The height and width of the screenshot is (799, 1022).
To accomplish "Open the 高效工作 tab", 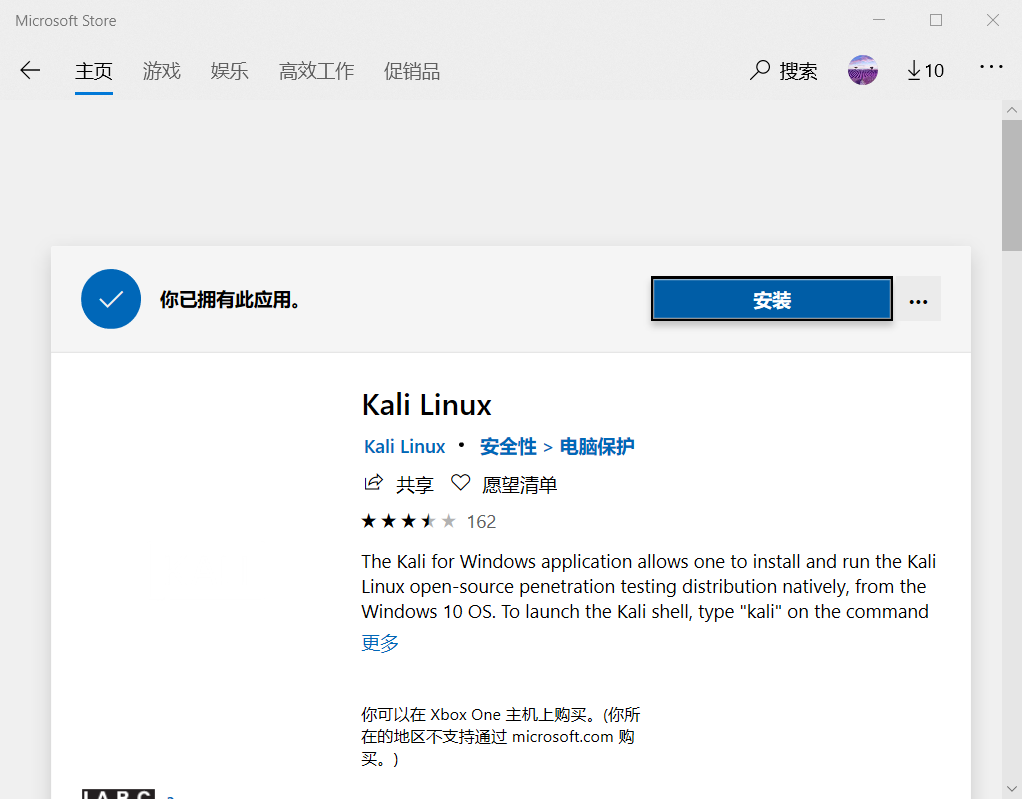I will coord(316,71).
